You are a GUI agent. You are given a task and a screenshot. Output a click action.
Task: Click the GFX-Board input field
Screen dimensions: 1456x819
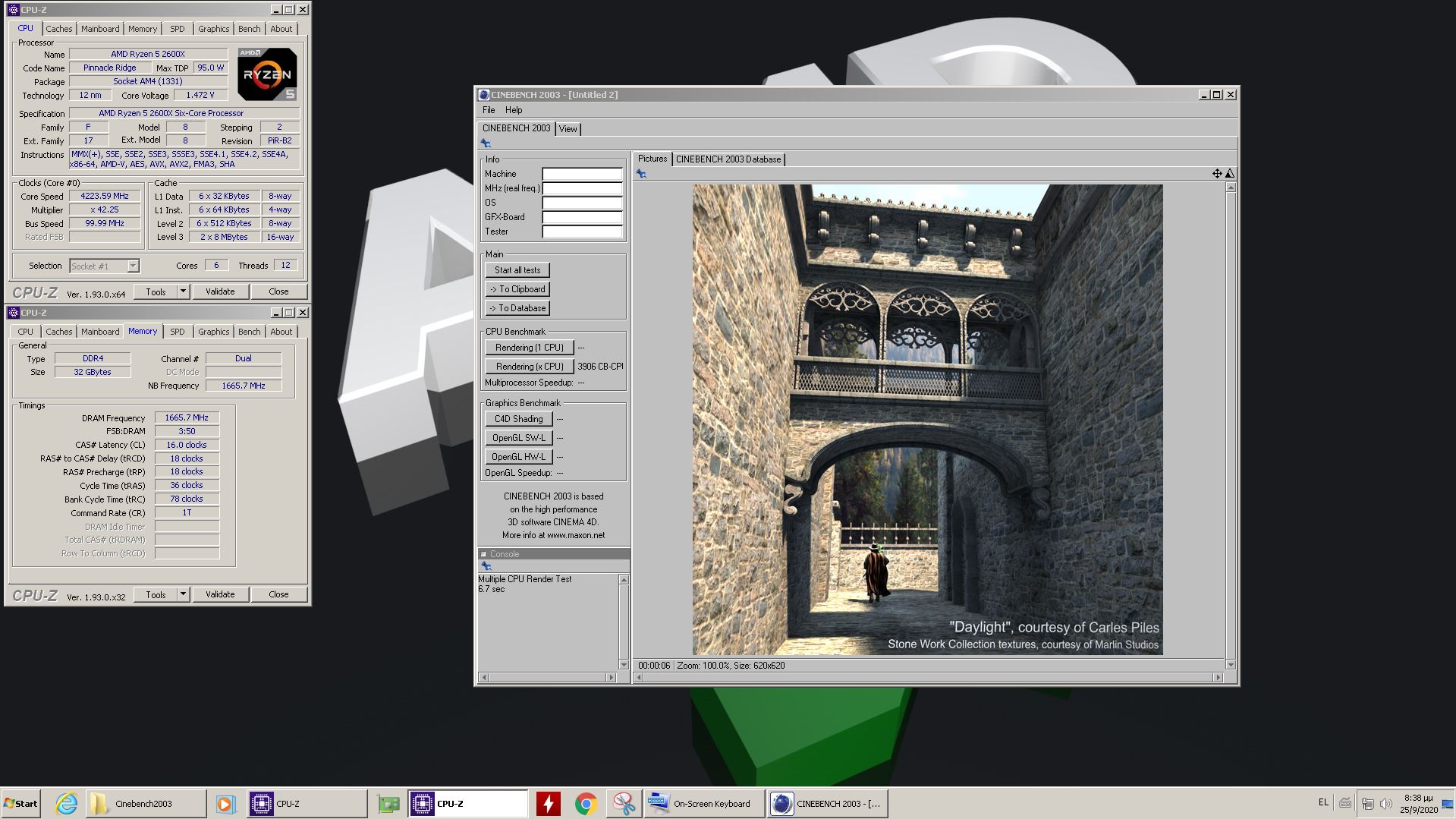click(582, 217)
